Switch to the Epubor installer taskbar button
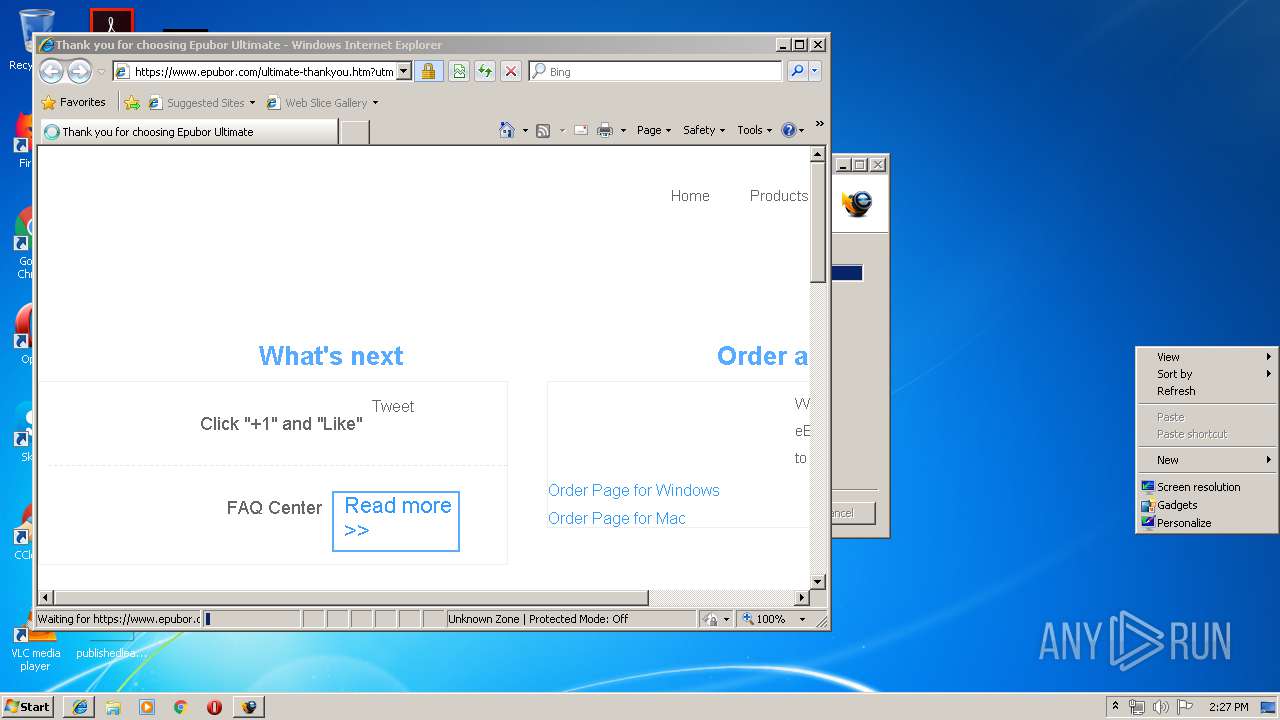 tap(248, 707)
